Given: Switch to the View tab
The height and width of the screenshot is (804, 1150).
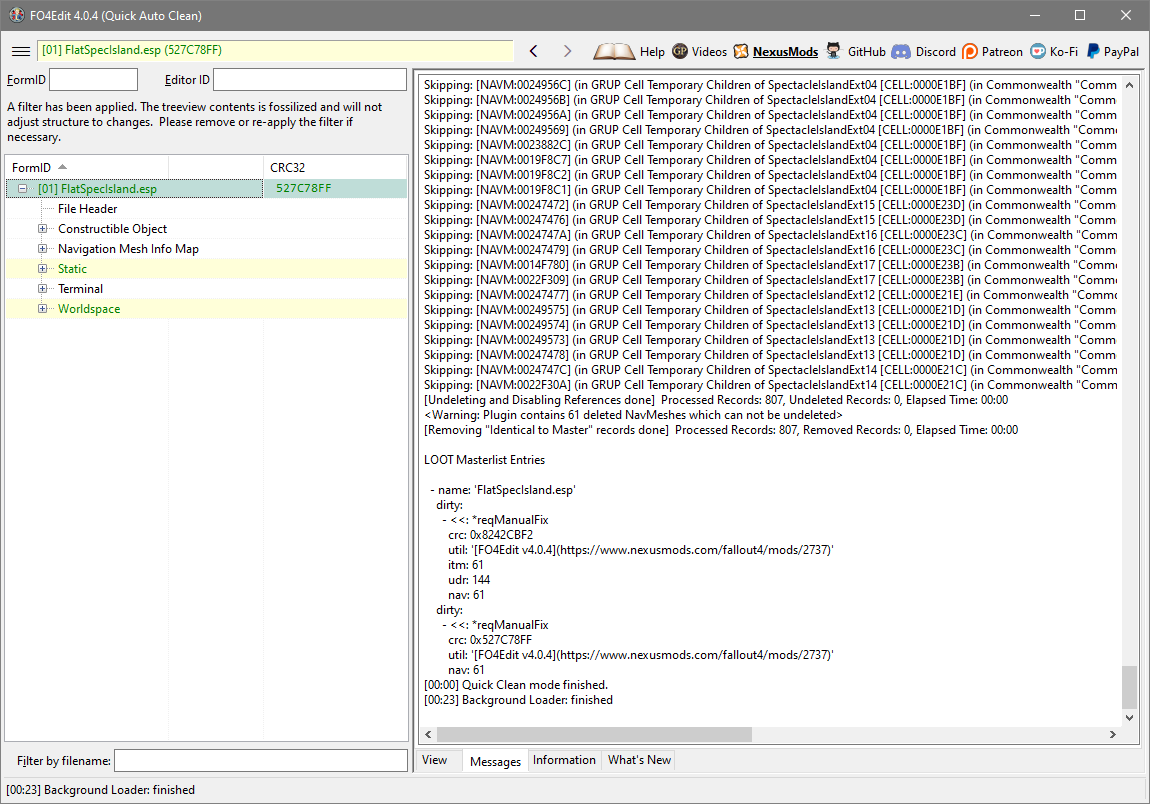Looking at the screenshot, I should [x=435, y=760].
